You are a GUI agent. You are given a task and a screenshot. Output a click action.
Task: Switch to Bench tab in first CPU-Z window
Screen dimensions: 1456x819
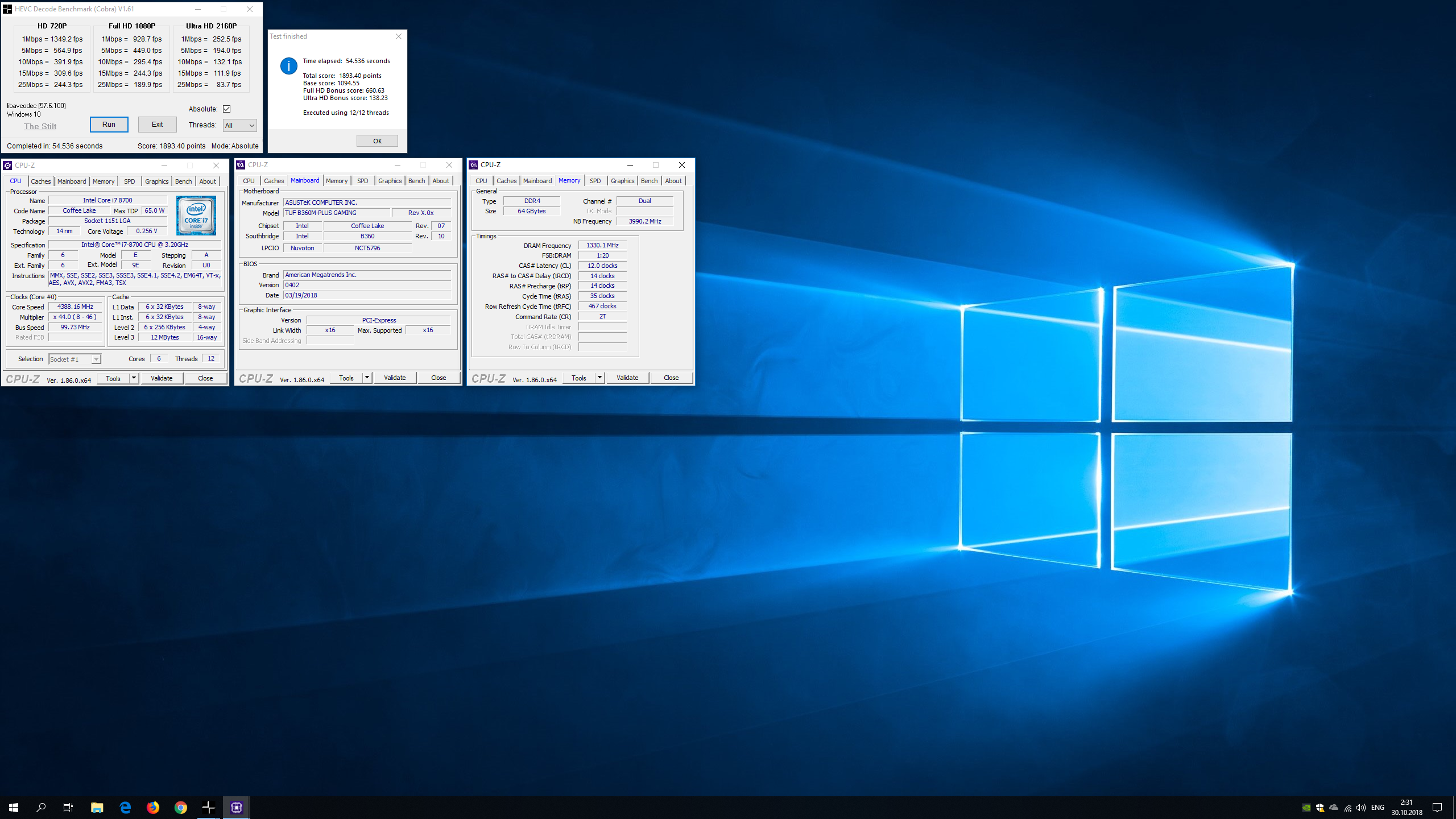click(x=183, y=181)
